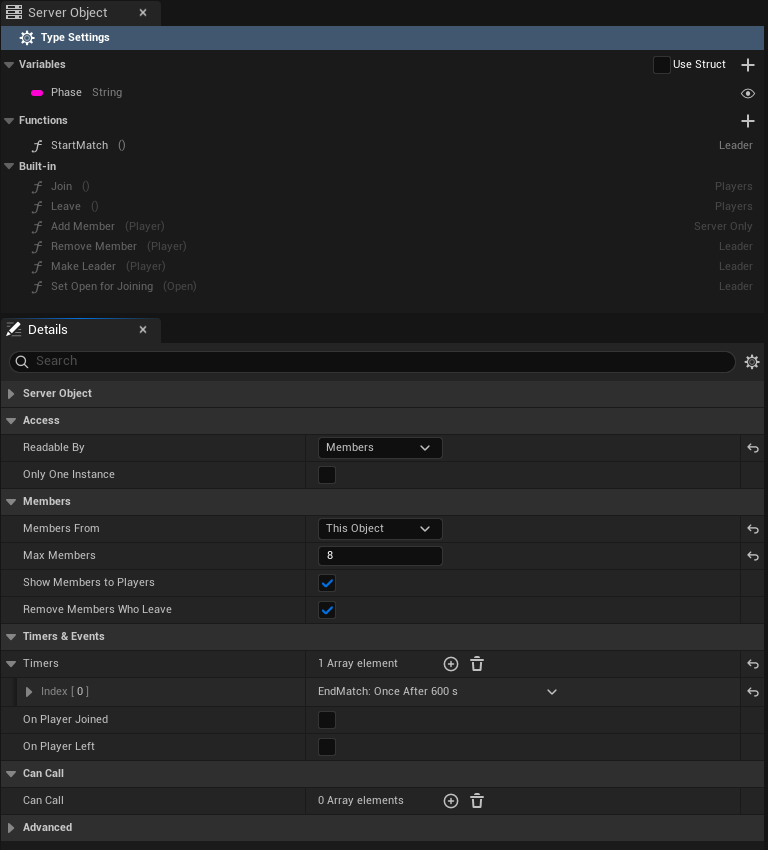The width and height of the screenshot is (768, 850).
Task: Add a new variable with plus icon
Action: [747, 65]
